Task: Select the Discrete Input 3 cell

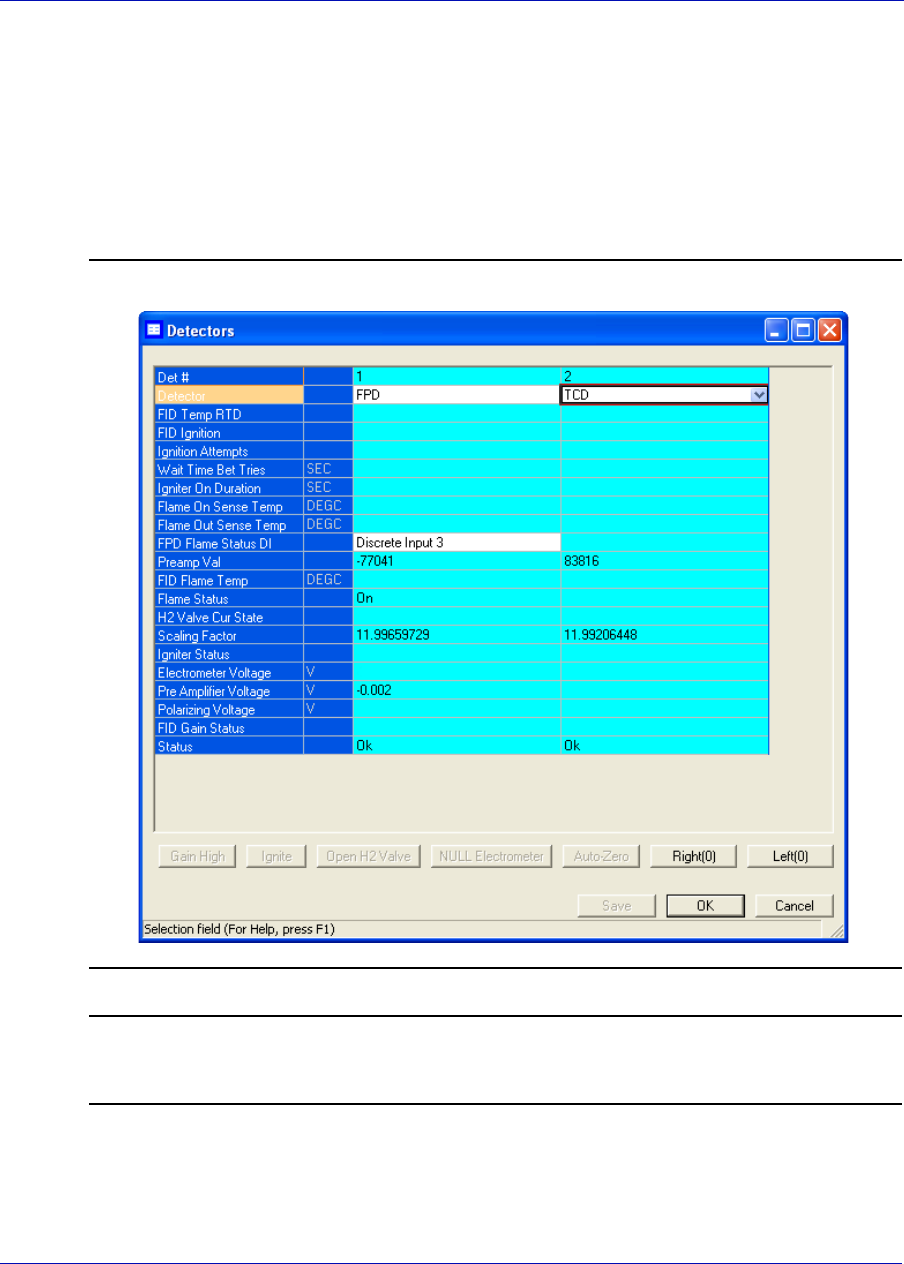Action: 456,542
